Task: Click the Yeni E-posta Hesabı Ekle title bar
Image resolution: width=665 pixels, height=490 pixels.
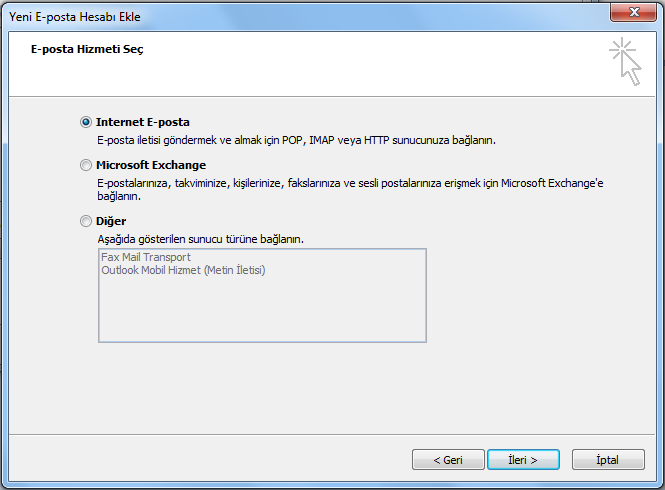Action: pos(297,16)
